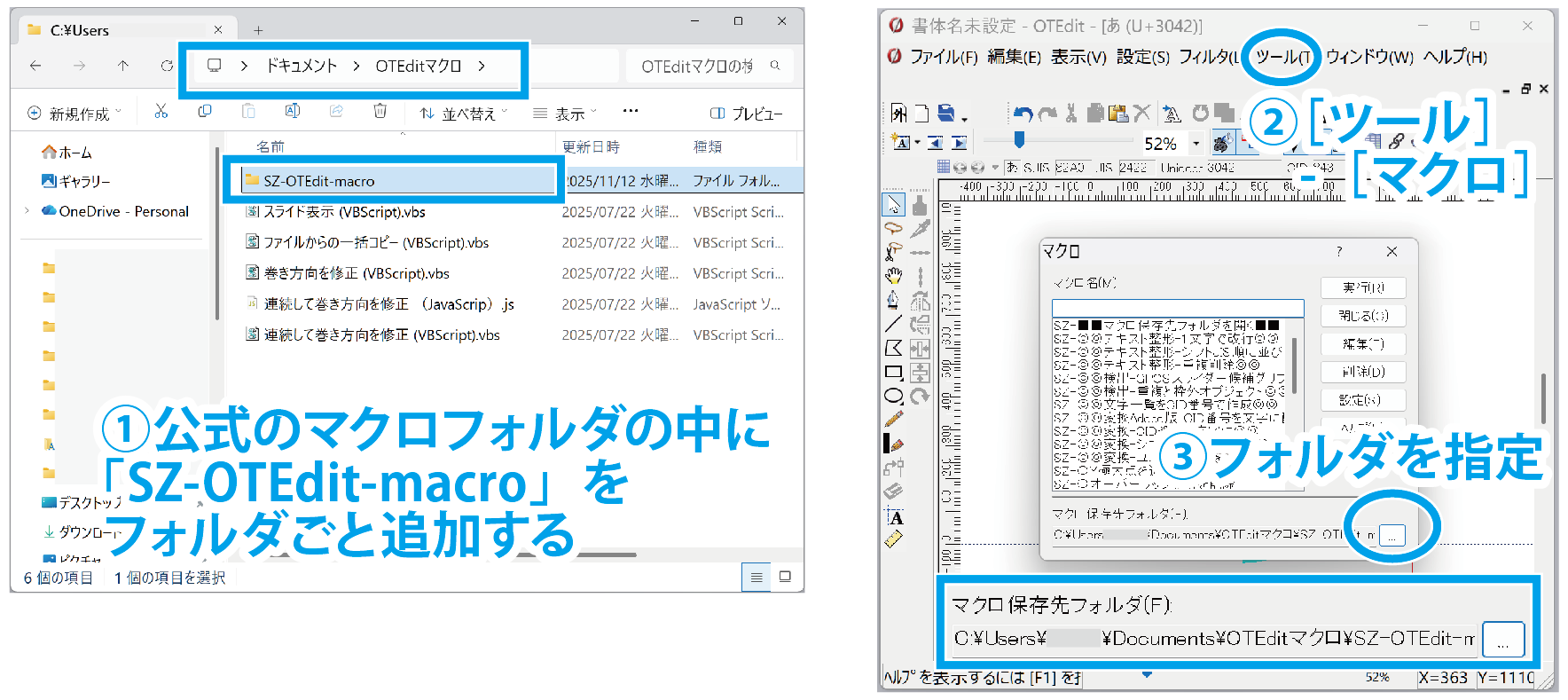
Task: Click the Explorer trash delete icon
Action: 380,112
